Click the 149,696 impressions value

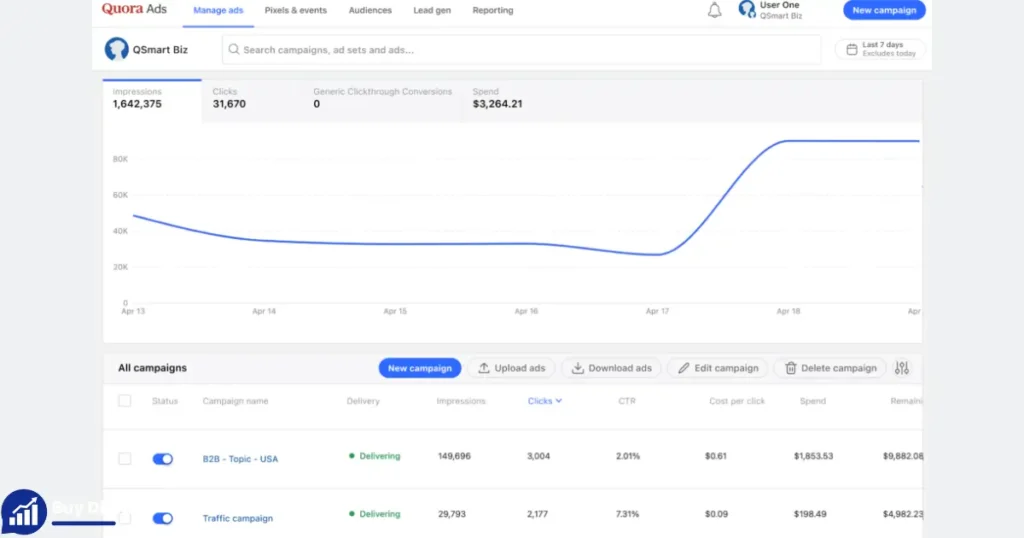tap(455, 456)
